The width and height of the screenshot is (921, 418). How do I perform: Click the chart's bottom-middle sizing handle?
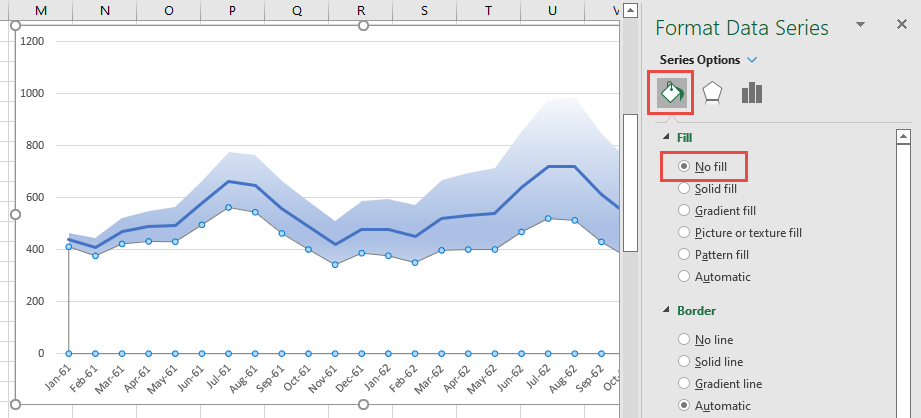coord(364,404)
